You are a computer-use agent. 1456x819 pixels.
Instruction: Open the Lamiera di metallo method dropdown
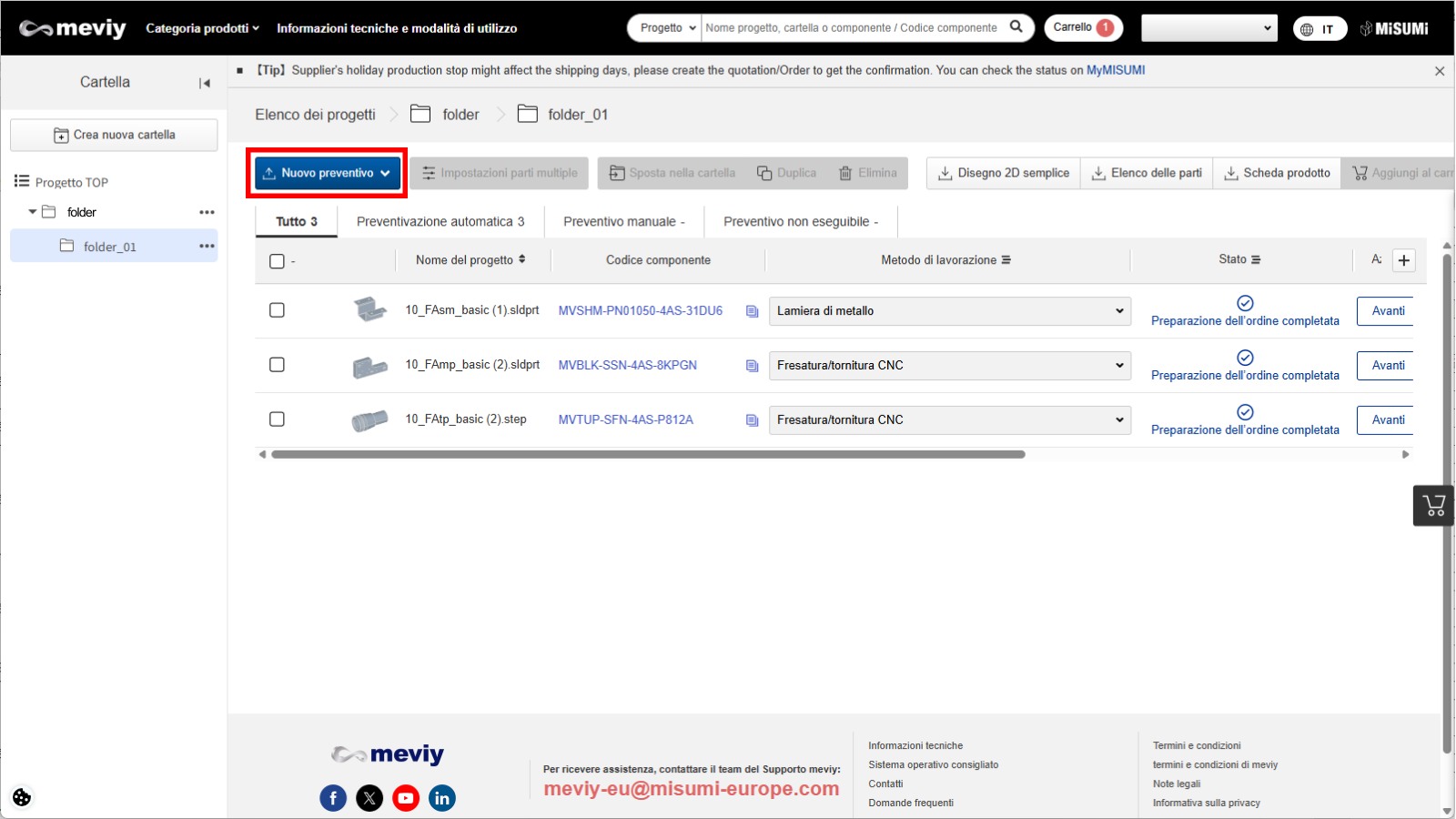(x=949, y=311)
